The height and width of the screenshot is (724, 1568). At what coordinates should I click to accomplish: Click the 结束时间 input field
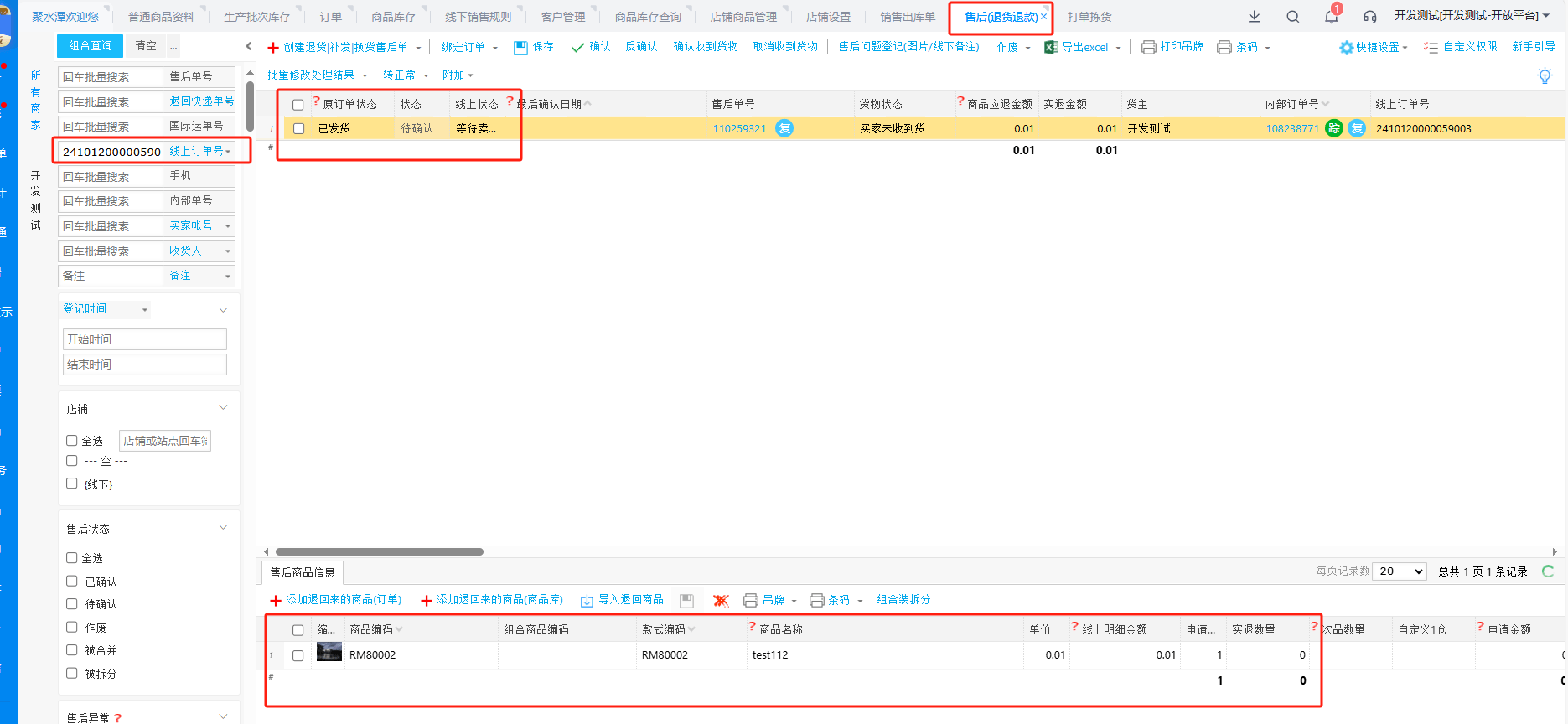[x=145, y=365]
